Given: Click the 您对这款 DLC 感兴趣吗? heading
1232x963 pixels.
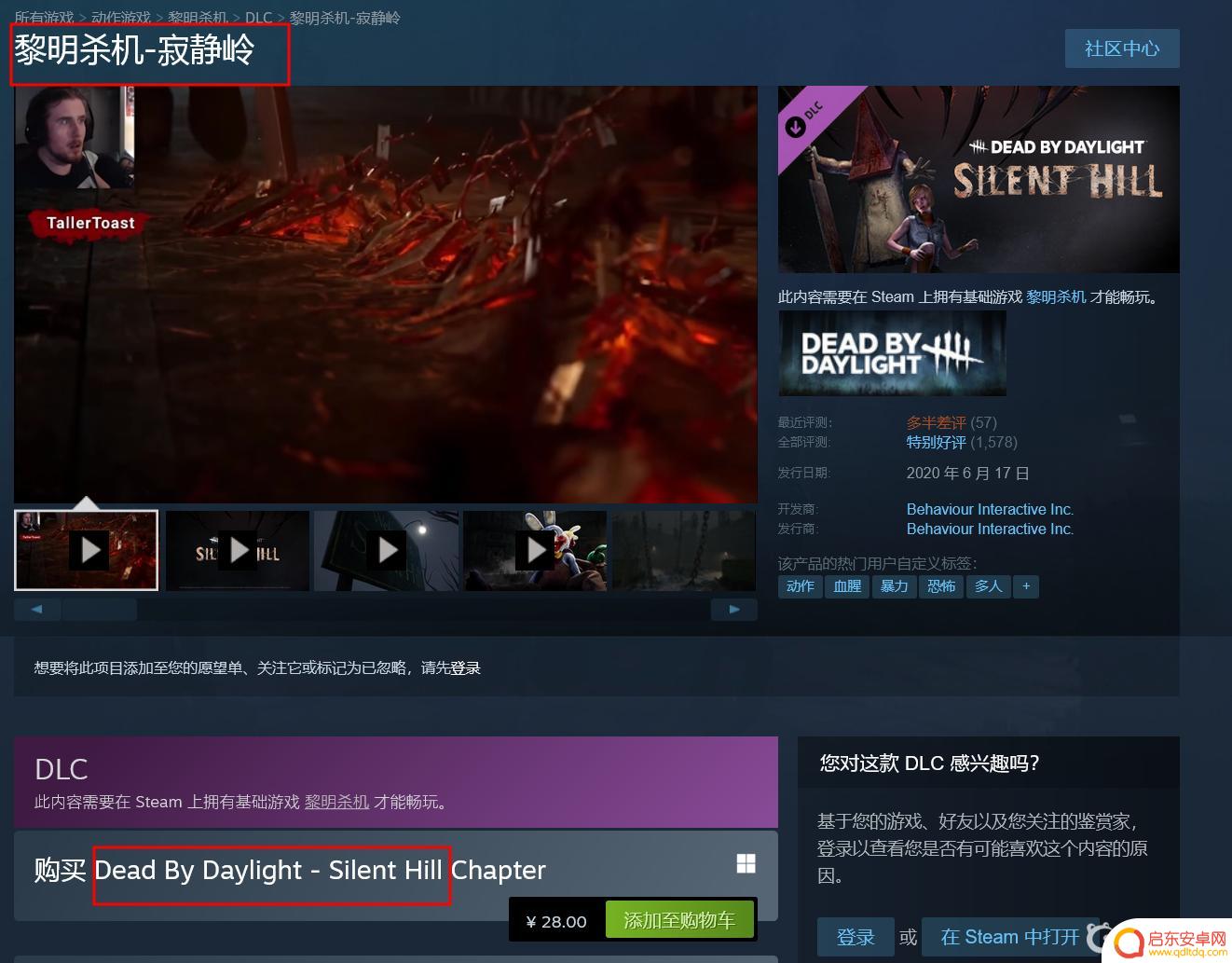Looking at the screenshot, I should point(929,763).
